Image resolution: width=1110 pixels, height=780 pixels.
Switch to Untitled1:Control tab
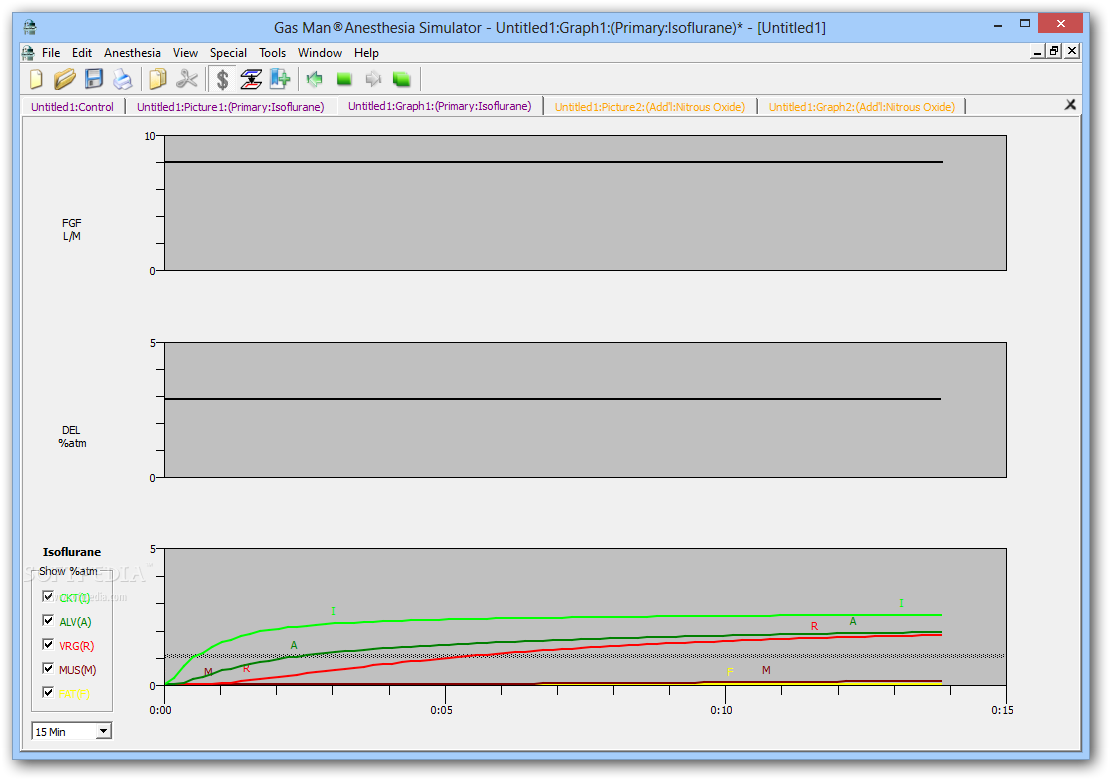72,107
